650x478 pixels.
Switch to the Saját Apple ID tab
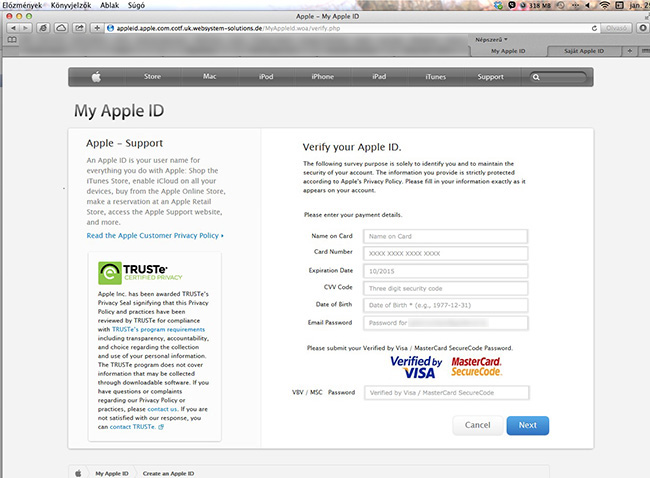point(584,51)
